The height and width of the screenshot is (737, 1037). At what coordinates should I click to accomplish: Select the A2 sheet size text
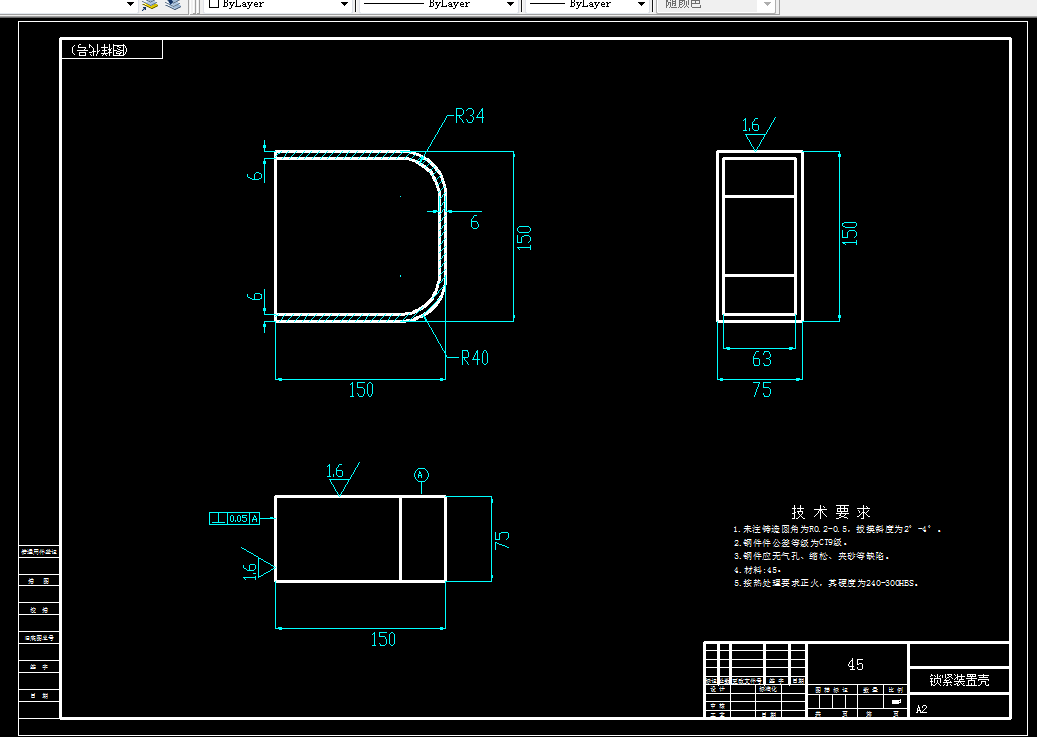click(922, 709)
